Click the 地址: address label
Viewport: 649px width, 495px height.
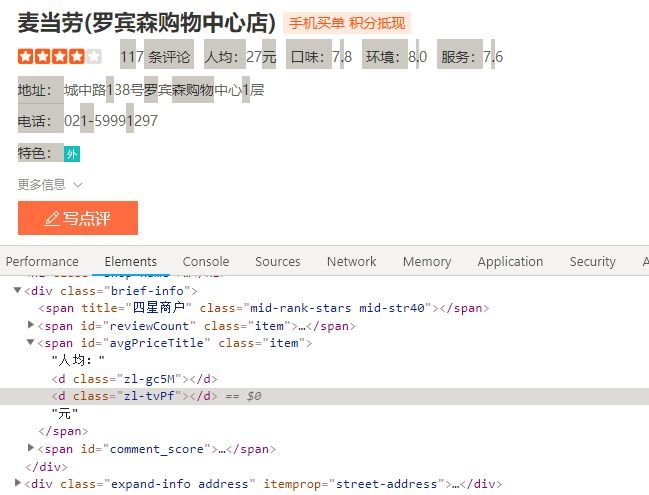point(35,90)
